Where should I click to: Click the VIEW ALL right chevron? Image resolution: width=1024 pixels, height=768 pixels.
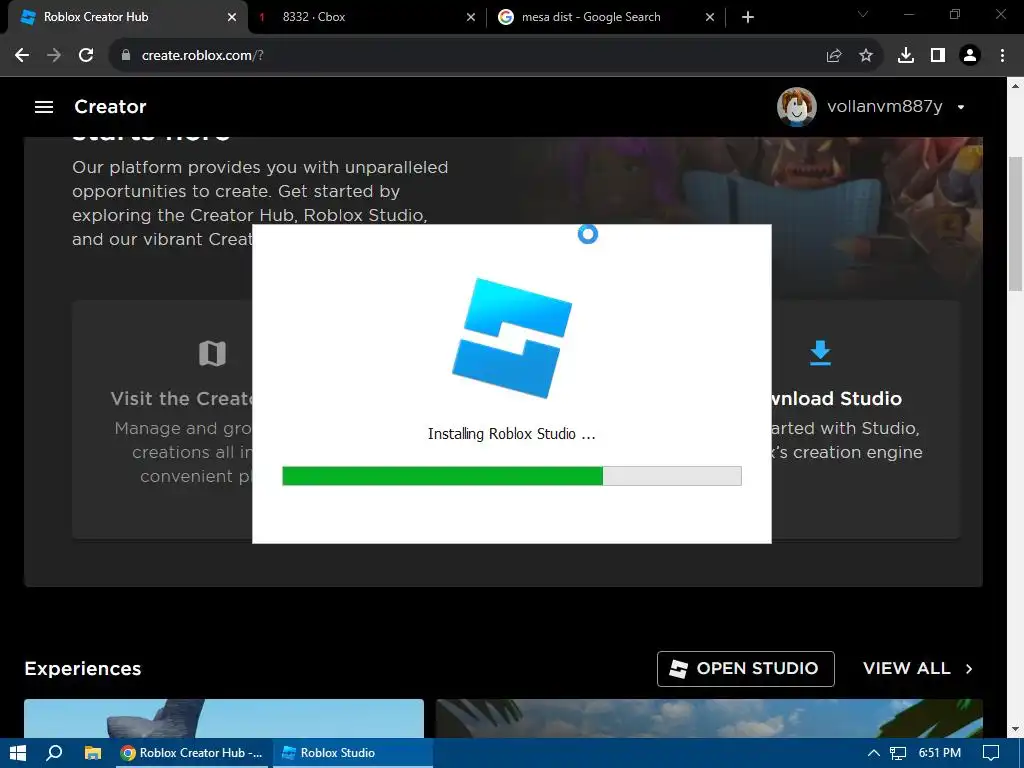tap(969, 669)
